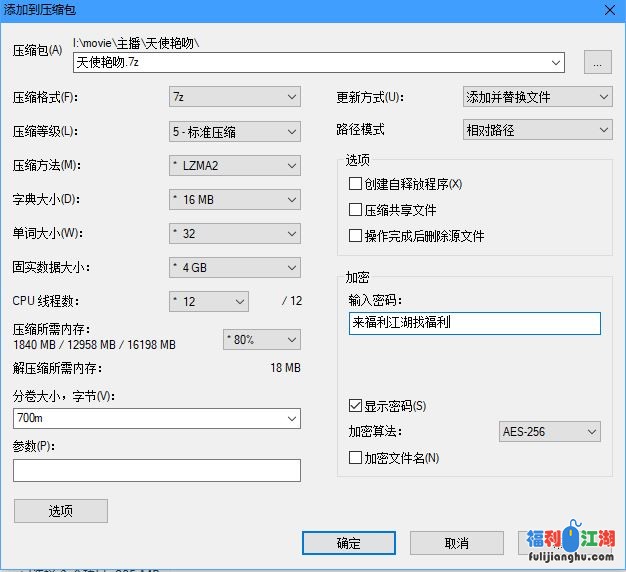Click the browse archive path button

tap(597, 63)
